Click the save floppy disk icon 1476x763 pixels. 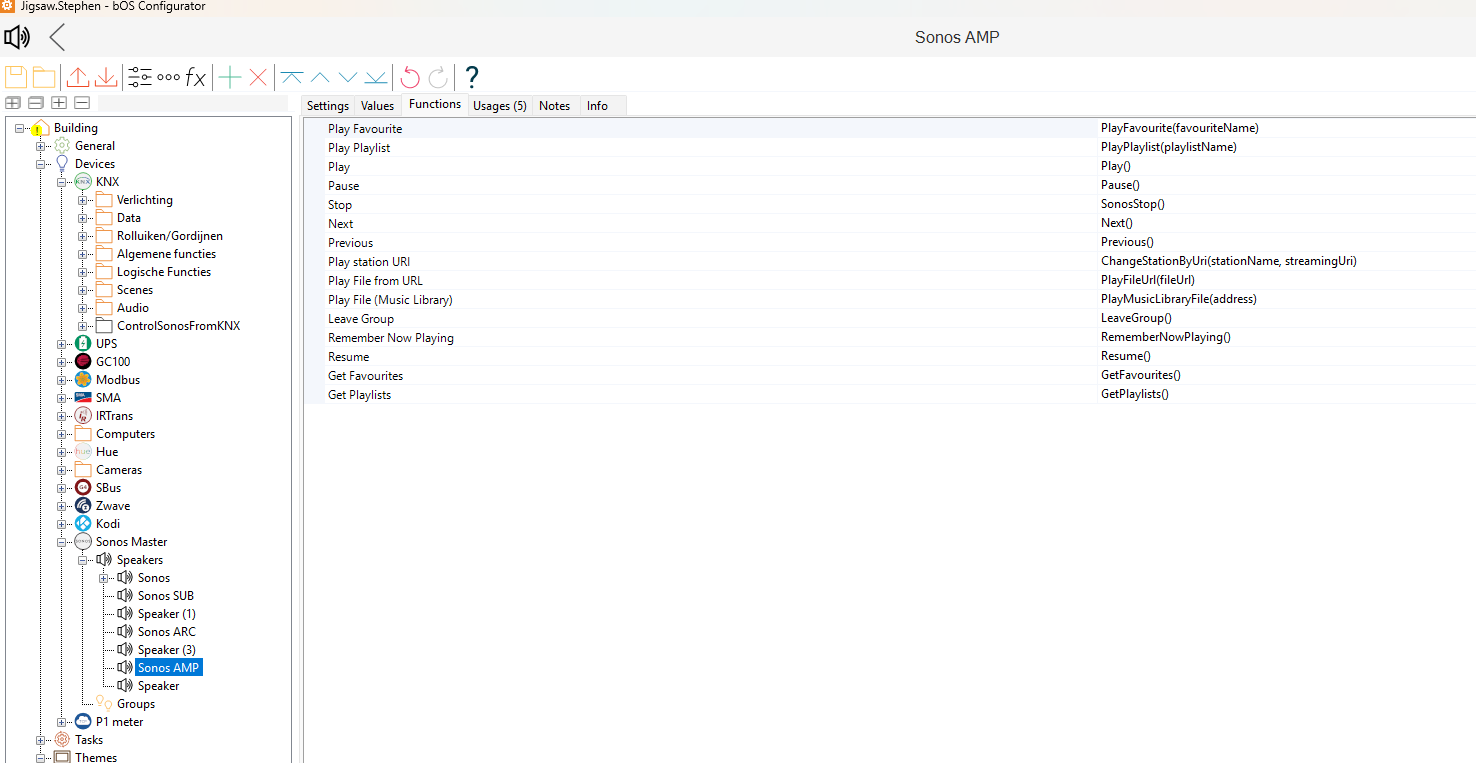pos(16,77)
